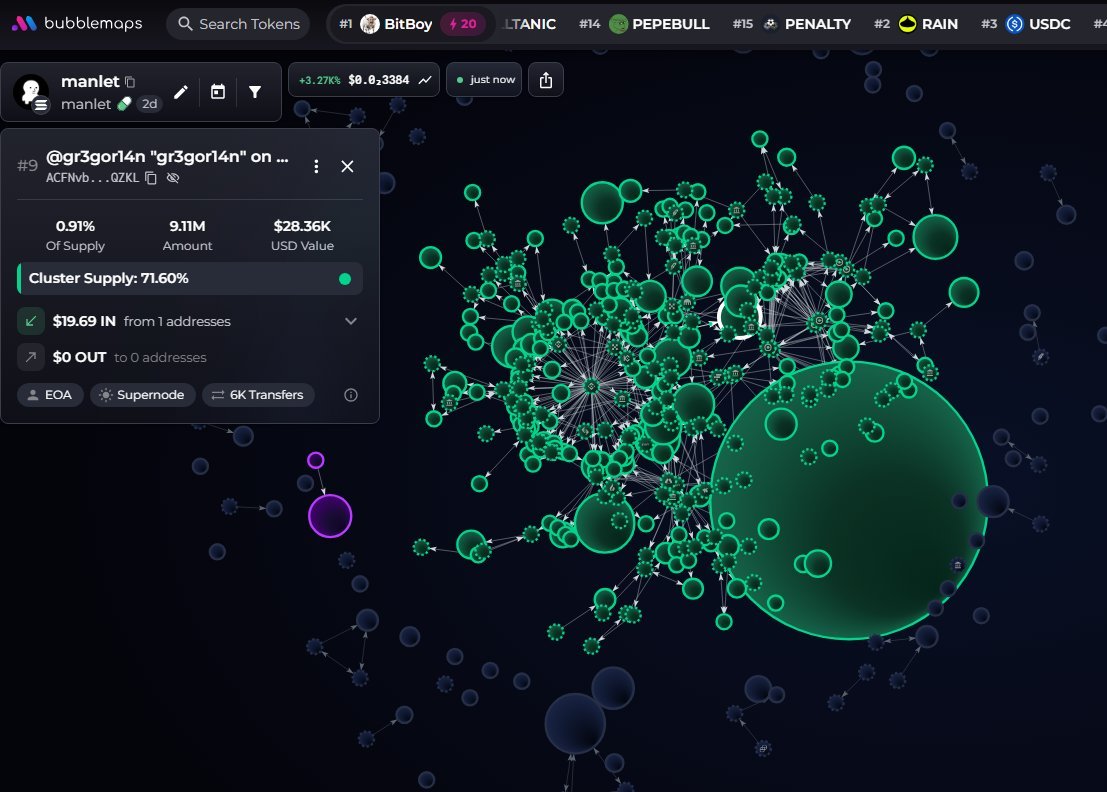Click the @gr3gor14n wallet name title
The image size is (1107, 792).
coord(167,157)
